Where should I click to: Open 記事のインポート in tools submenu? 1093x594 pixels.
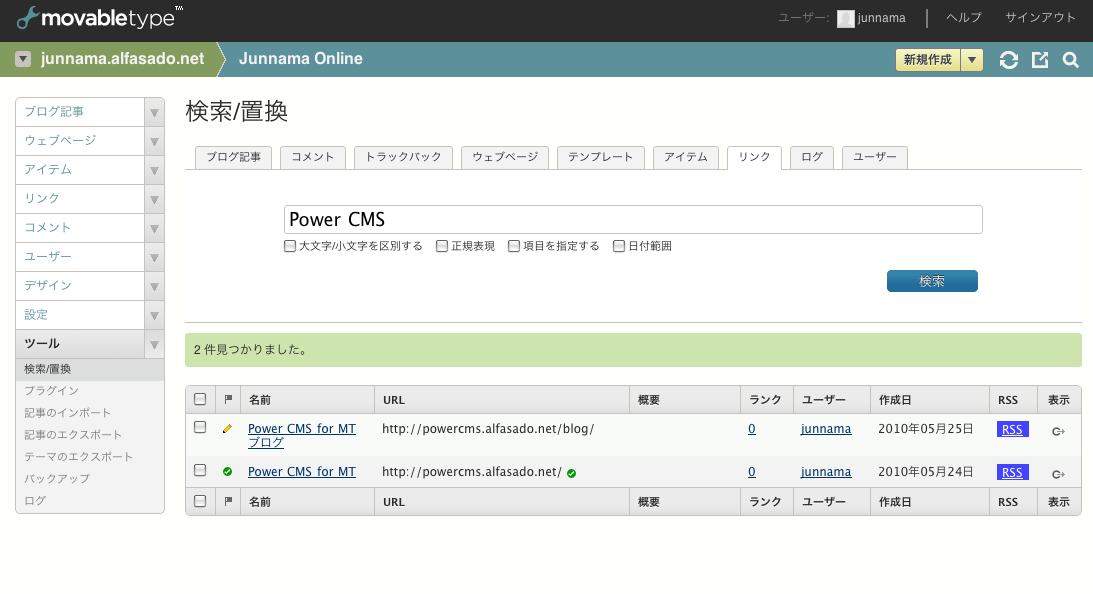(x=68, y=413)
